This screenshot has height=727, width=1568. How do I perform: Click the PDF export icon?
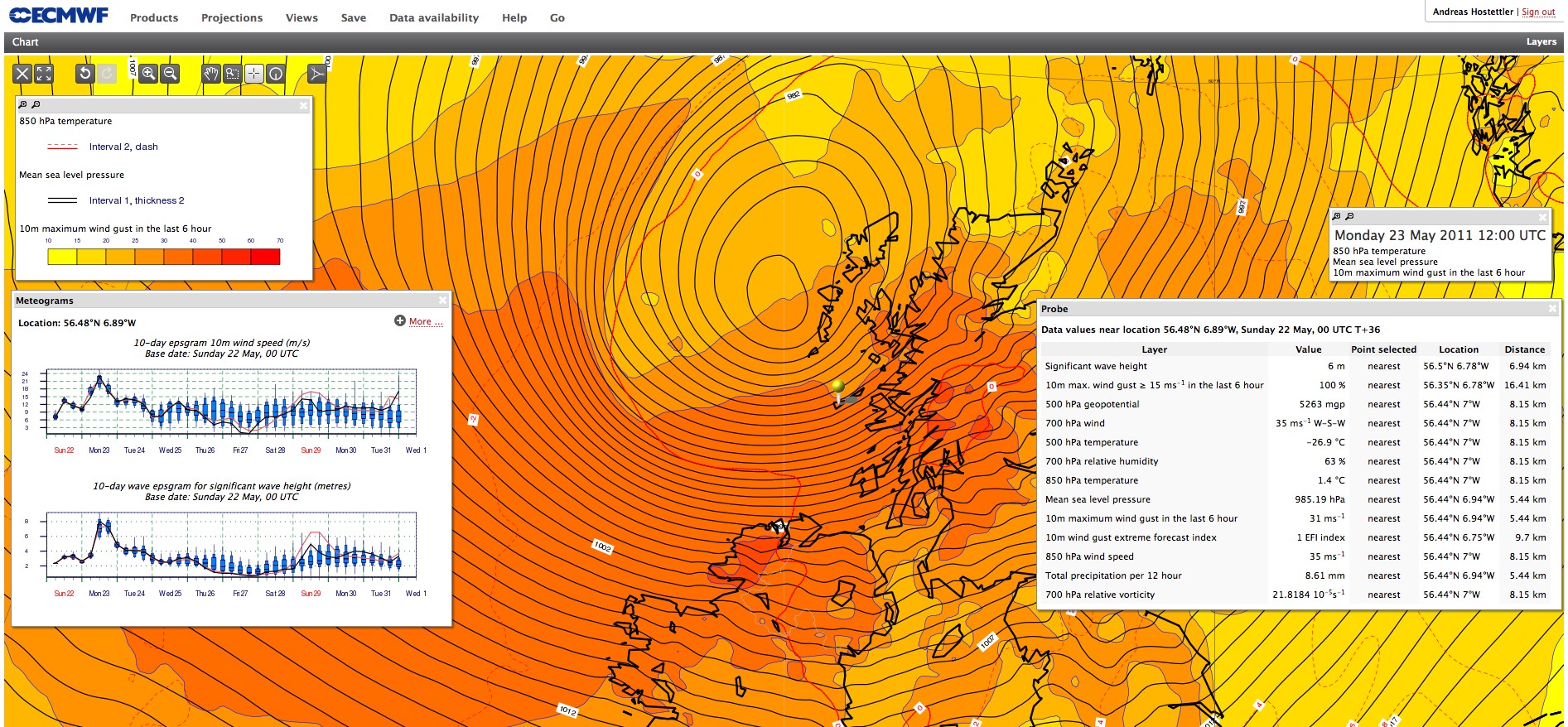(x=316, y=74)
